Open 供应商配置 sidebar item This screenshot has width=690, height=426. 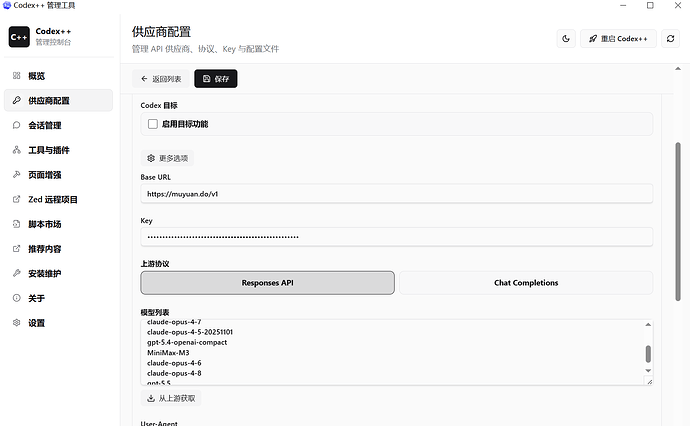pyautogui.click(x=58, y=100)
